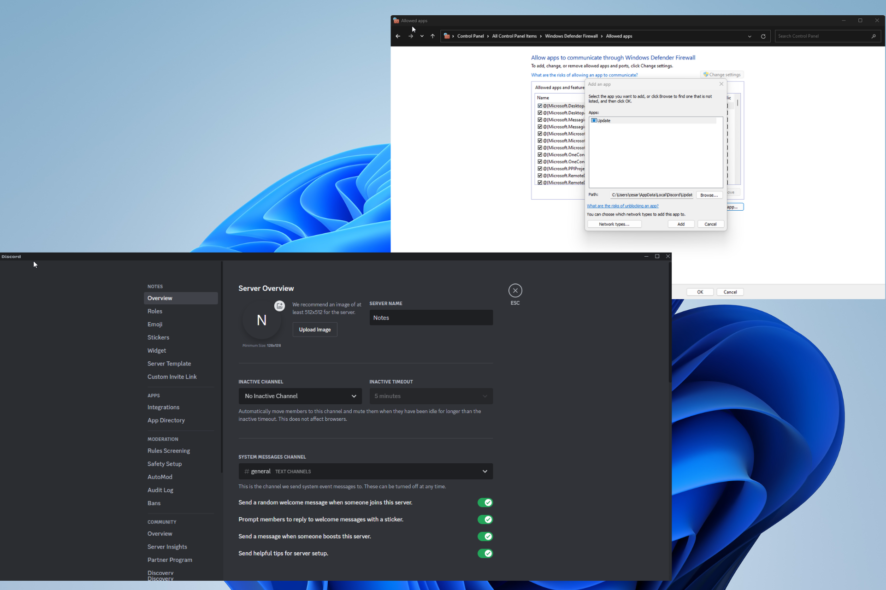Open recent locations dropdown in Control Panel toolbar
The height and width of the screenshot is (590, 886).
[x=422, y=36]
